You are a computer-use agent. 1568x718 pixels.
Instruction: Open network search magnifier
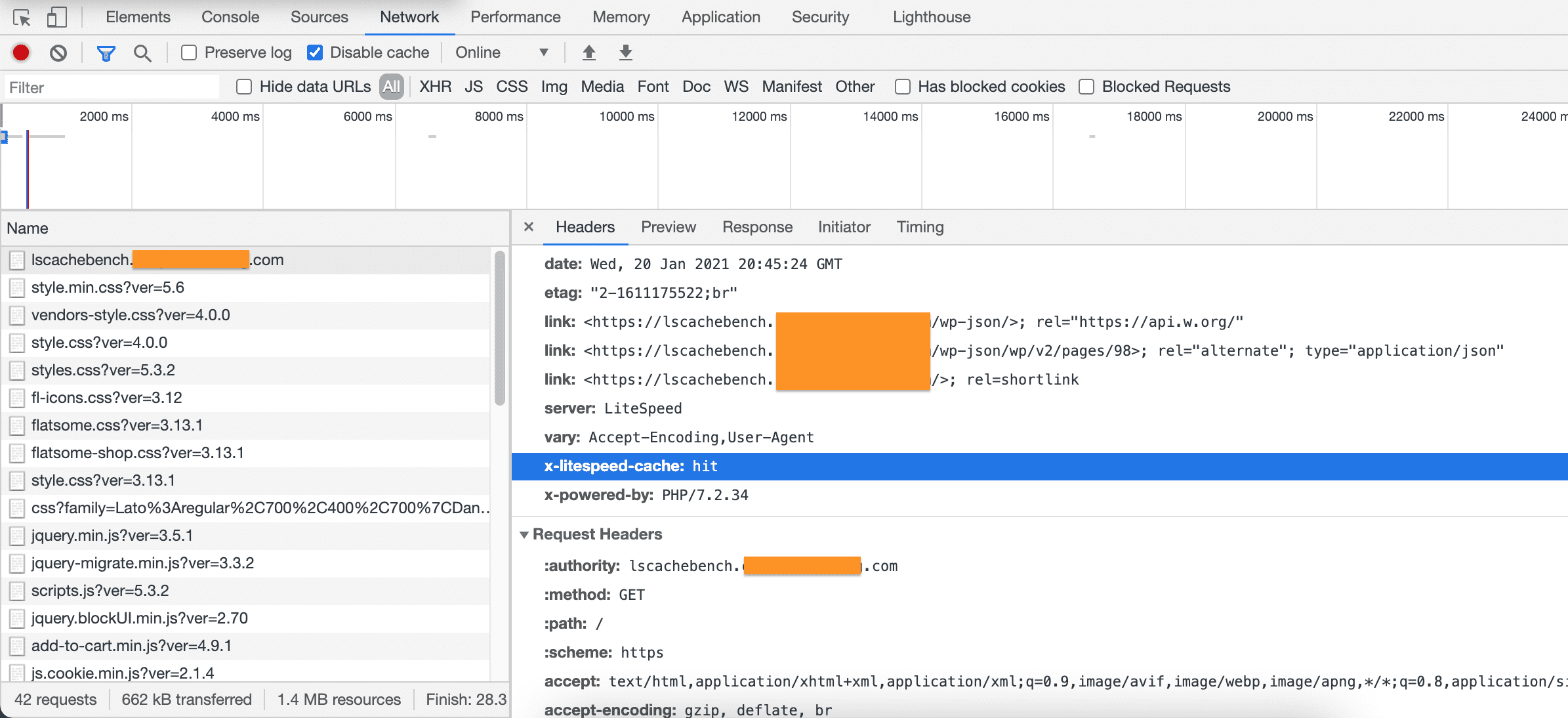(x=142, y=53)
